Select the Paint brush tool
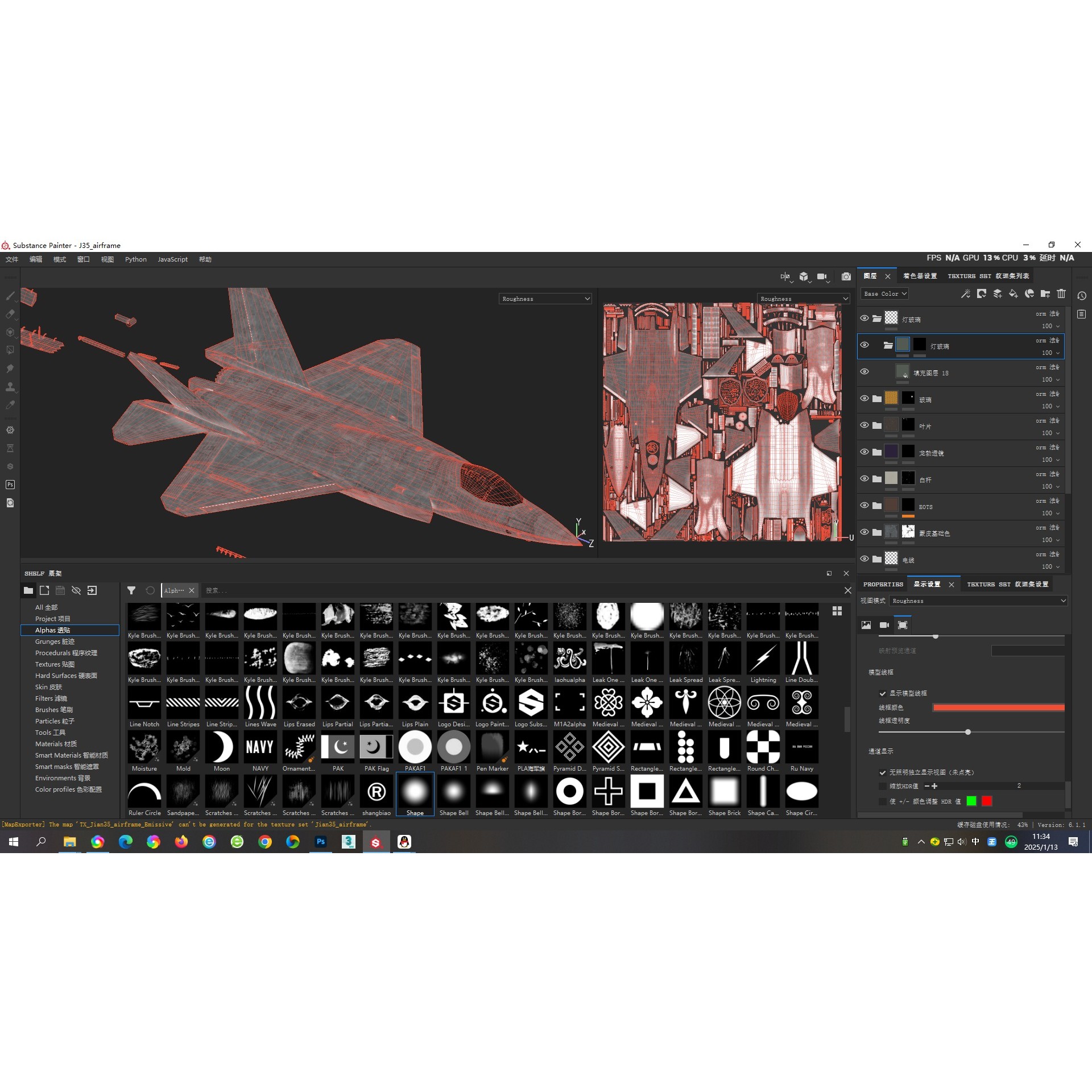This screenshot has width=1092, height=1092. [x=10, y=296]
